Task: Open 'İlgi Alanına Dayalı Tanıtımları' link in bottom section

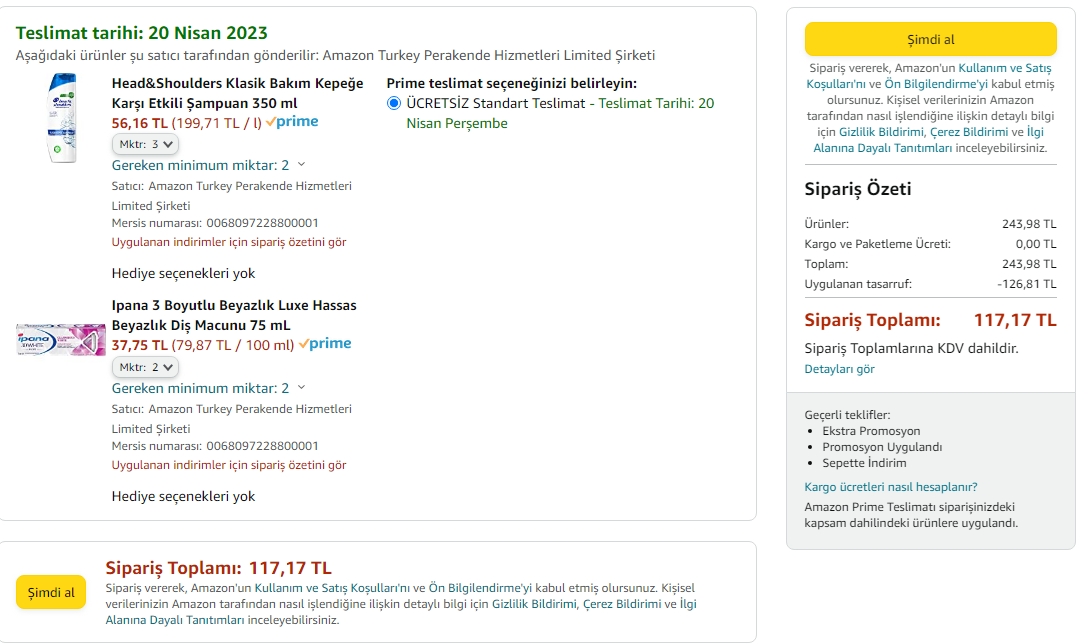Action: pyautogui.click(x=401, y=612)
